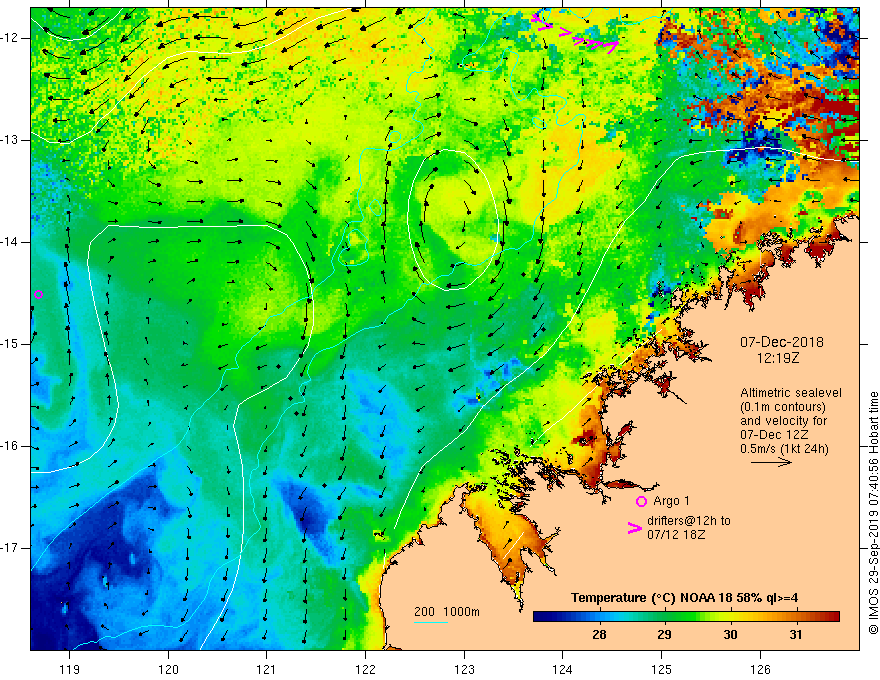The width and height of the screenshot is (880, 680).
Task: Click the center of the white-contoured eddy
Action: (x=453, y=219)
